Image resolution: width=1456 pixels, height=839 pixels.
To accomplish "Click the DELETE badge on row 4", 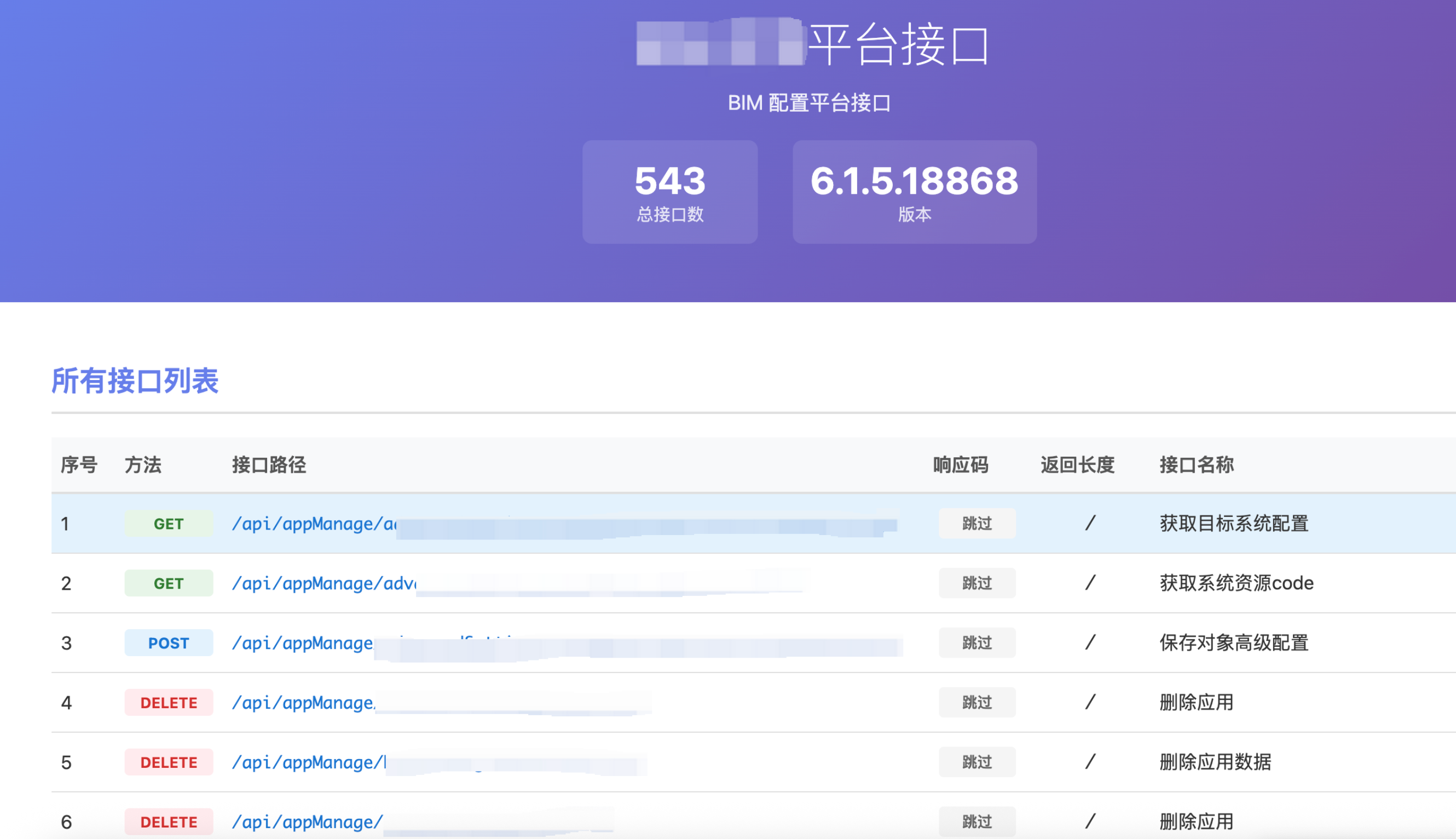I will coord(169,703).
